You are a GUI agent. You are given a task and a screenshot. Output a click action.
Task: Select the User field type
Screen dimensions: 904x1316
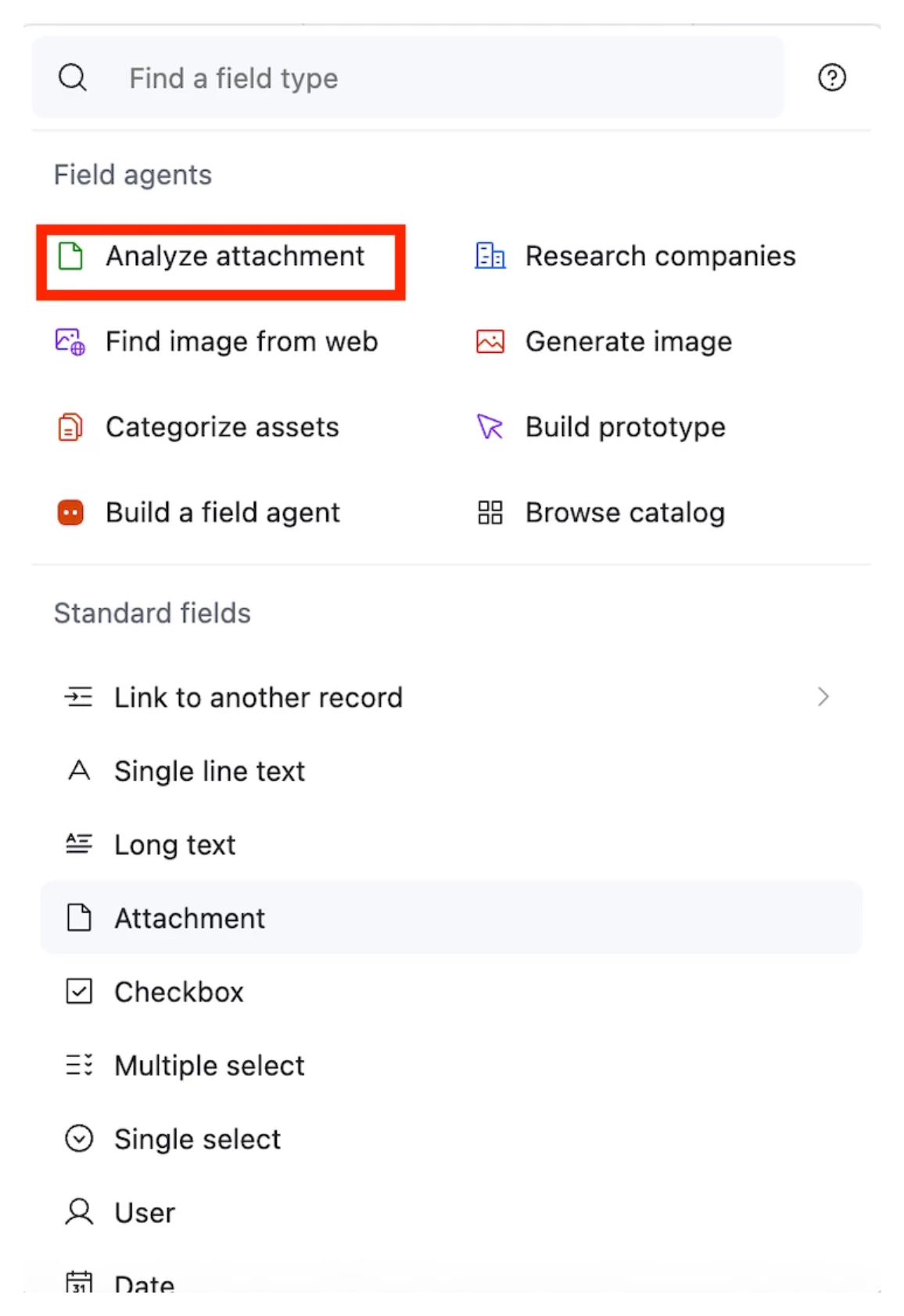click(x=144, y=1213)
